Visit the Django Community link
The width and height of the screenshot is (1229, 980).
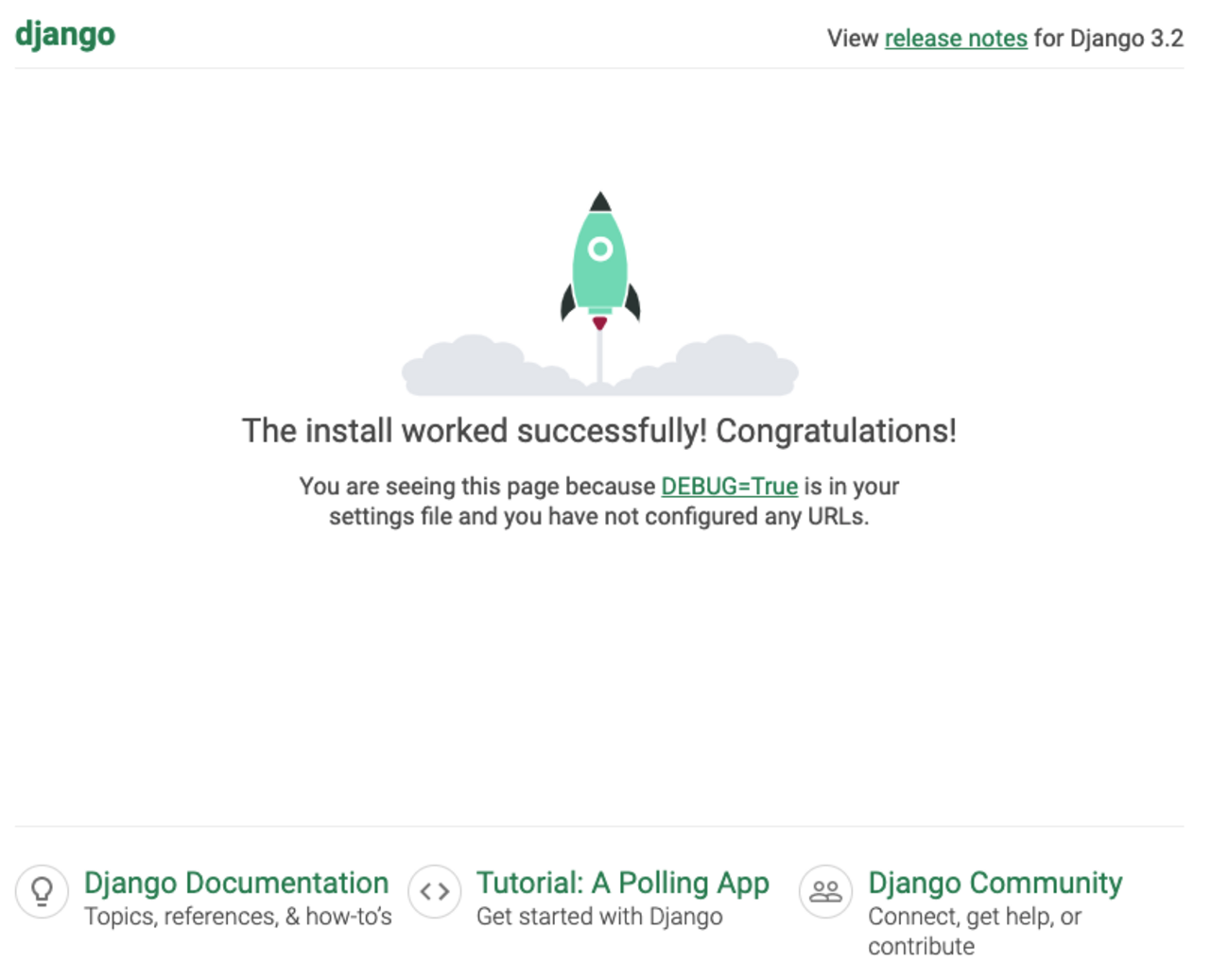(x=995, y=883)
